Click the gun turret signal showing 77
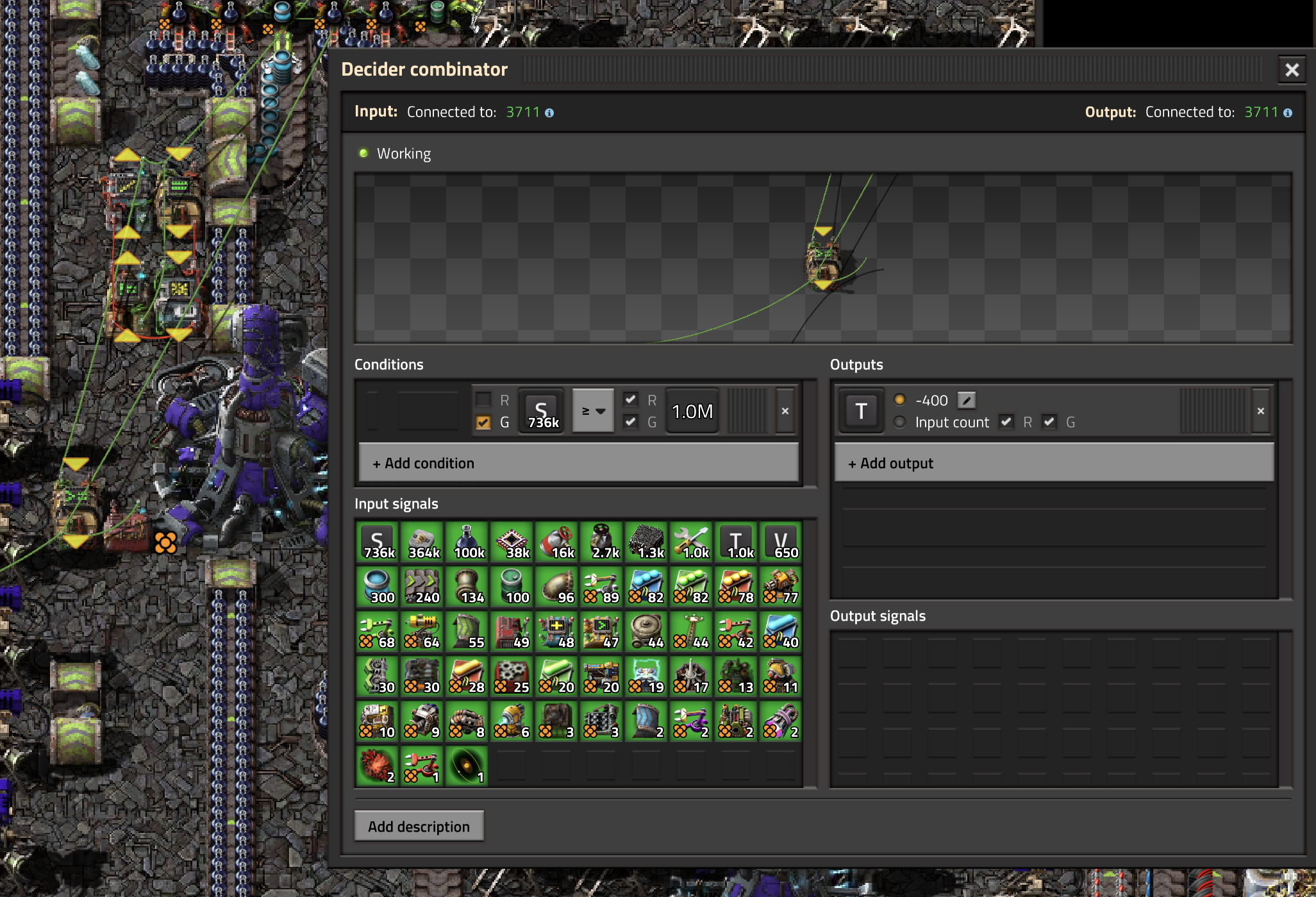The height and width of the screenshot is (897, 1316). coord(781,587)
